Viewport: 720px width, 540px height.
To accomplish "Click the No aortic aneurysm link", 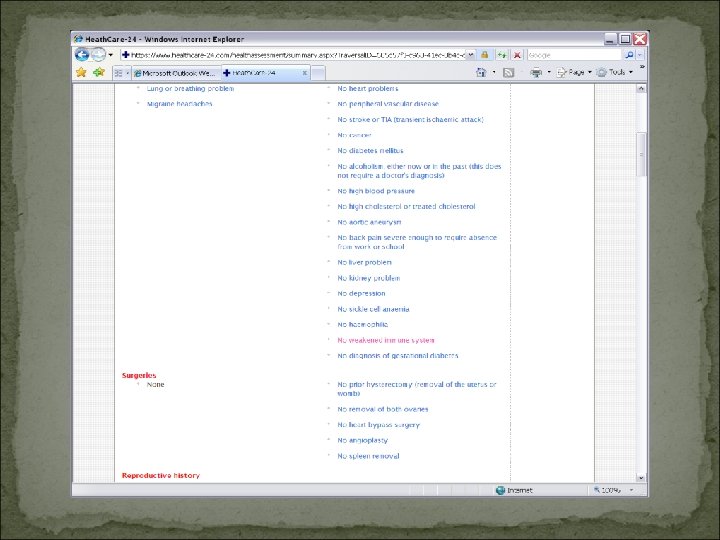I will click(x=369, y=222).
